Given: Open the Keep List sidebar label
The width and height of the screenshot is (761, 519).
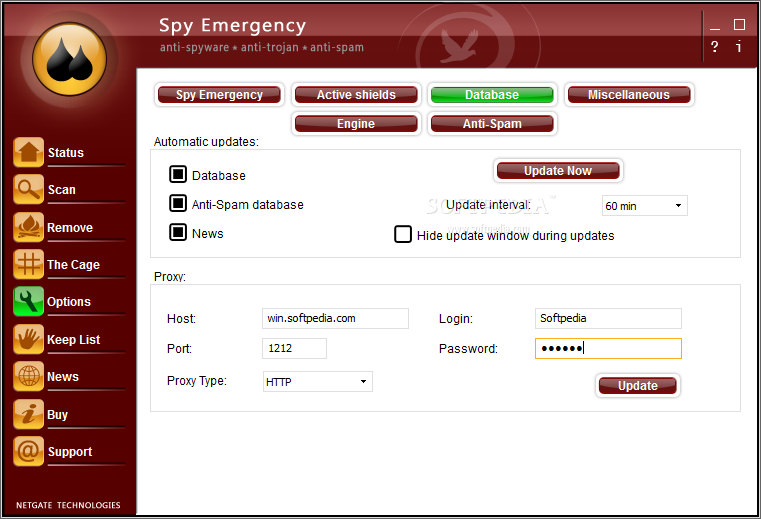Looking at the screenshot, I should click(73, 339).
